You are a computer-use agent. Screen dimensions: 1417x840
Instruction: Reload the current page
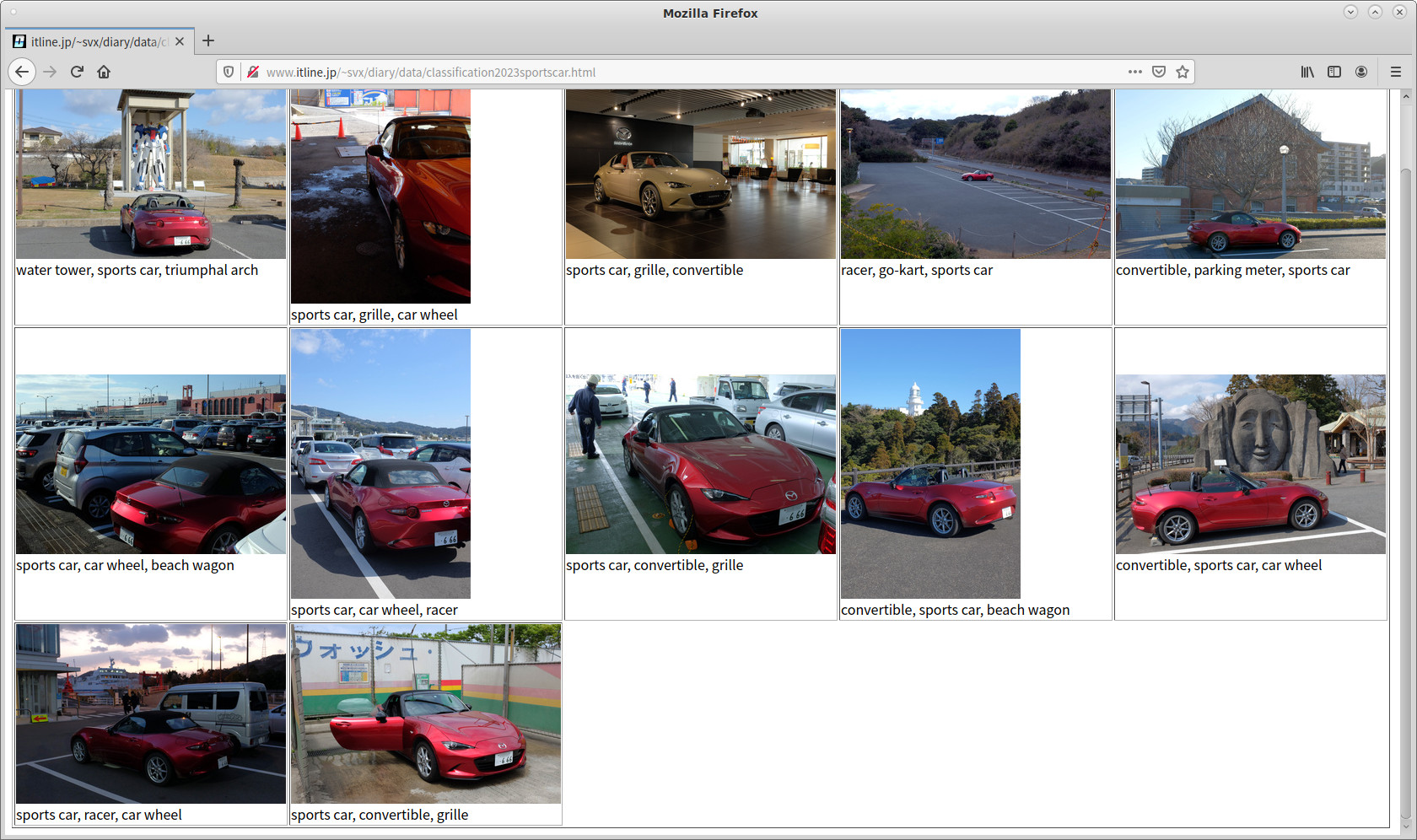point(77,72)
